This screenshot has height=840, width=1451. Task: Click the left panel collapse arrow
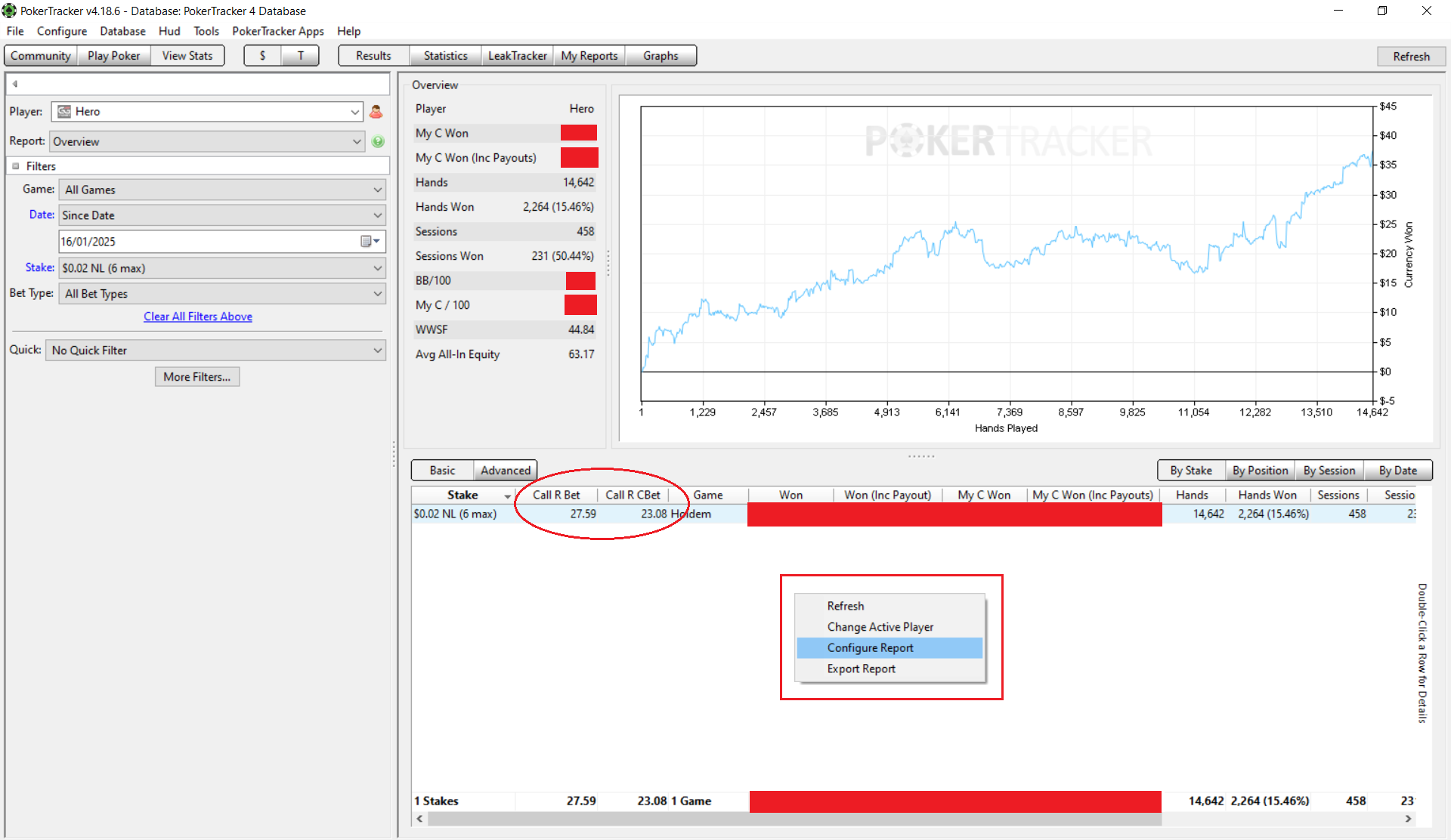(15, 84)
